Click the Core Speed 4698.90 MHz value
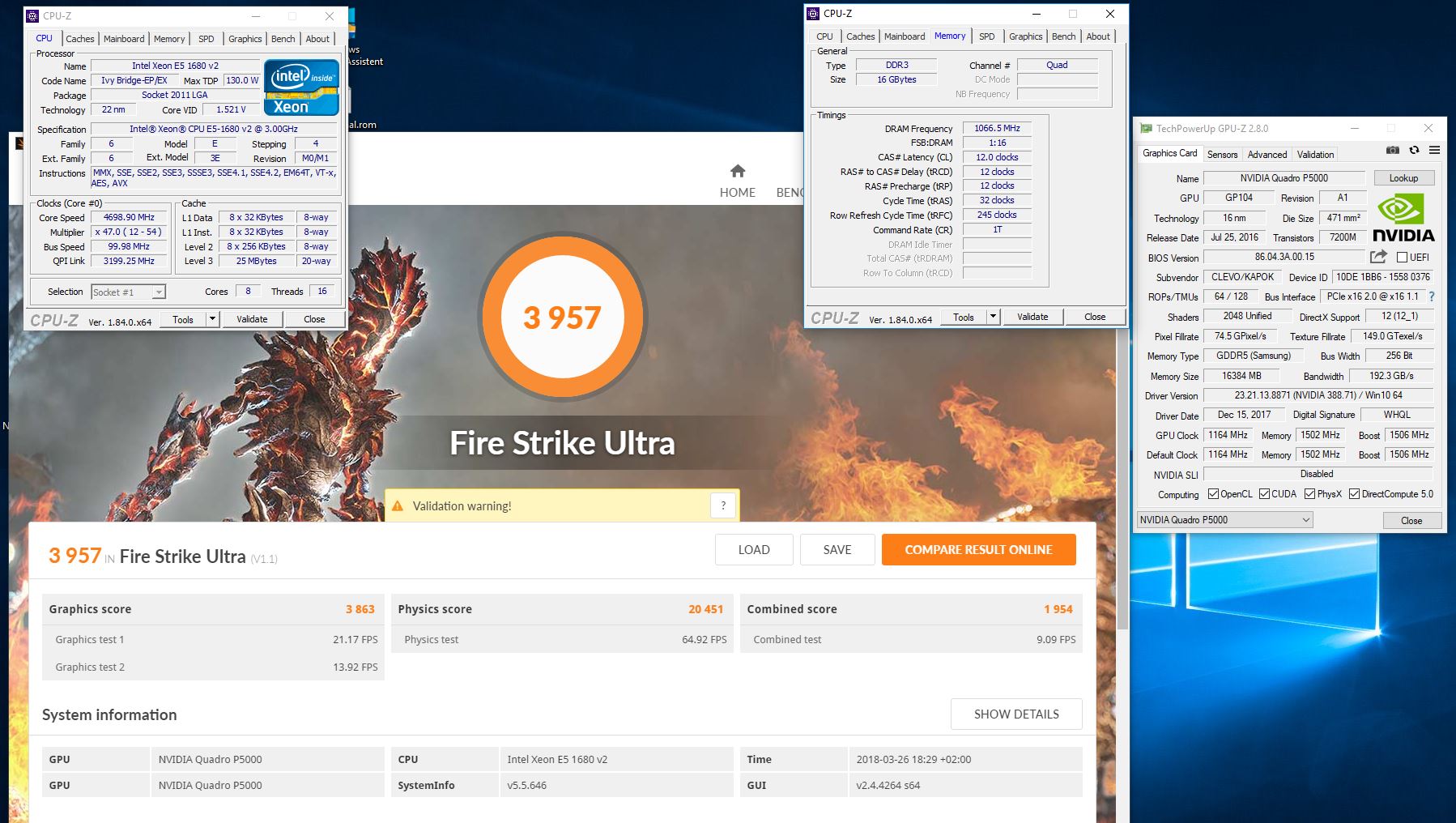This screenshot has width=1456, height=823. (x=129, y=217)
